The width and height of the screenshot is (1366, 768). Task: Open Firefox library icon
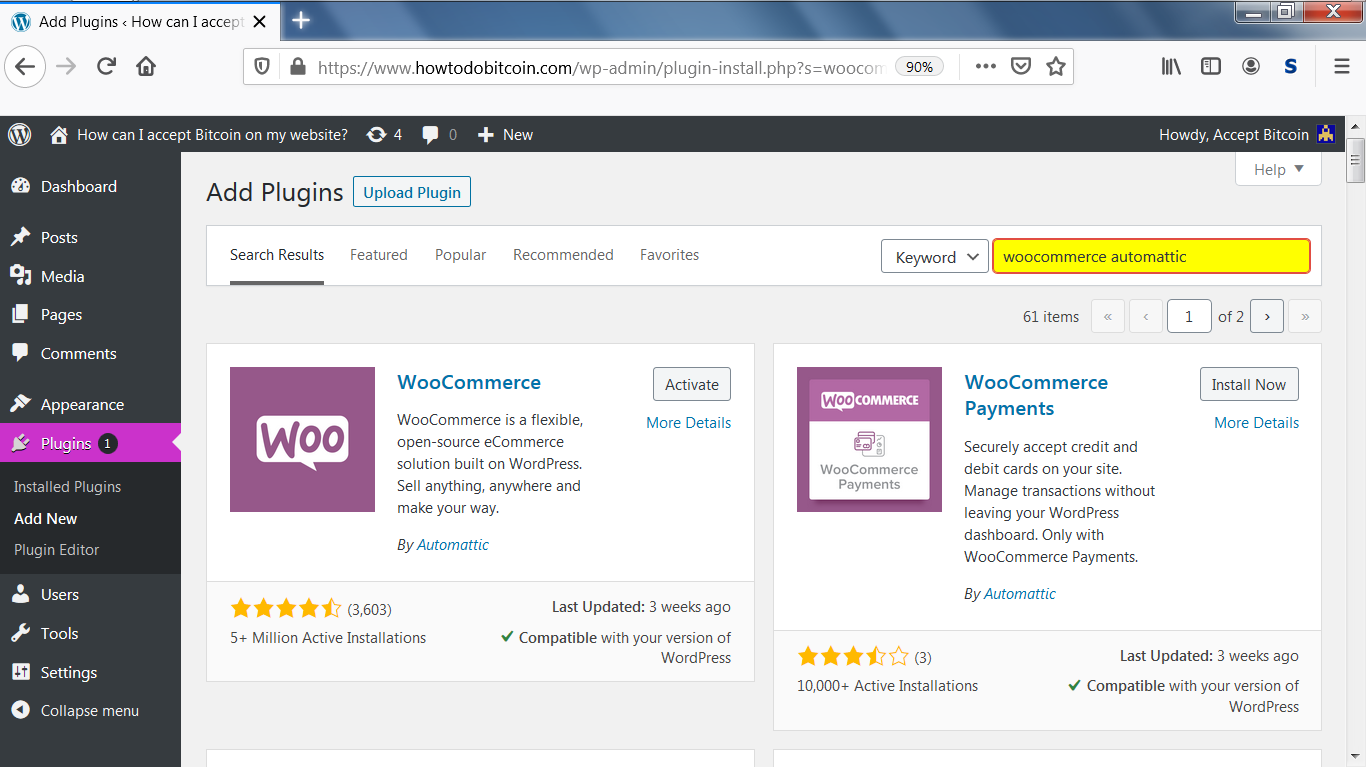point(1171,67)
